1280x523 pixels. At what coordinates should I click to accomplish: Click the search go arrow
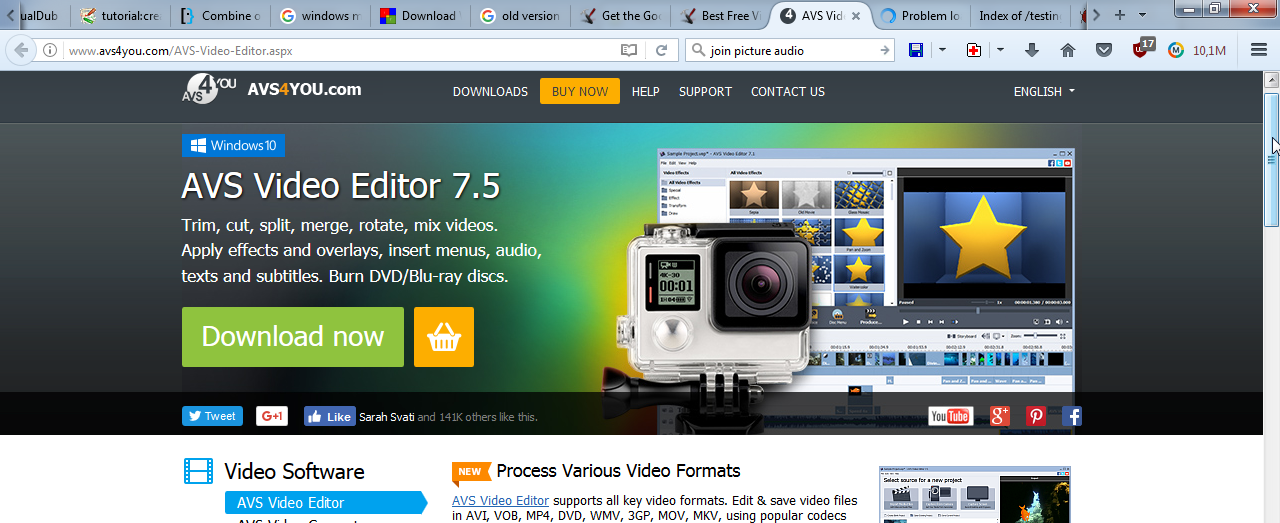click(x=884, y=50)
